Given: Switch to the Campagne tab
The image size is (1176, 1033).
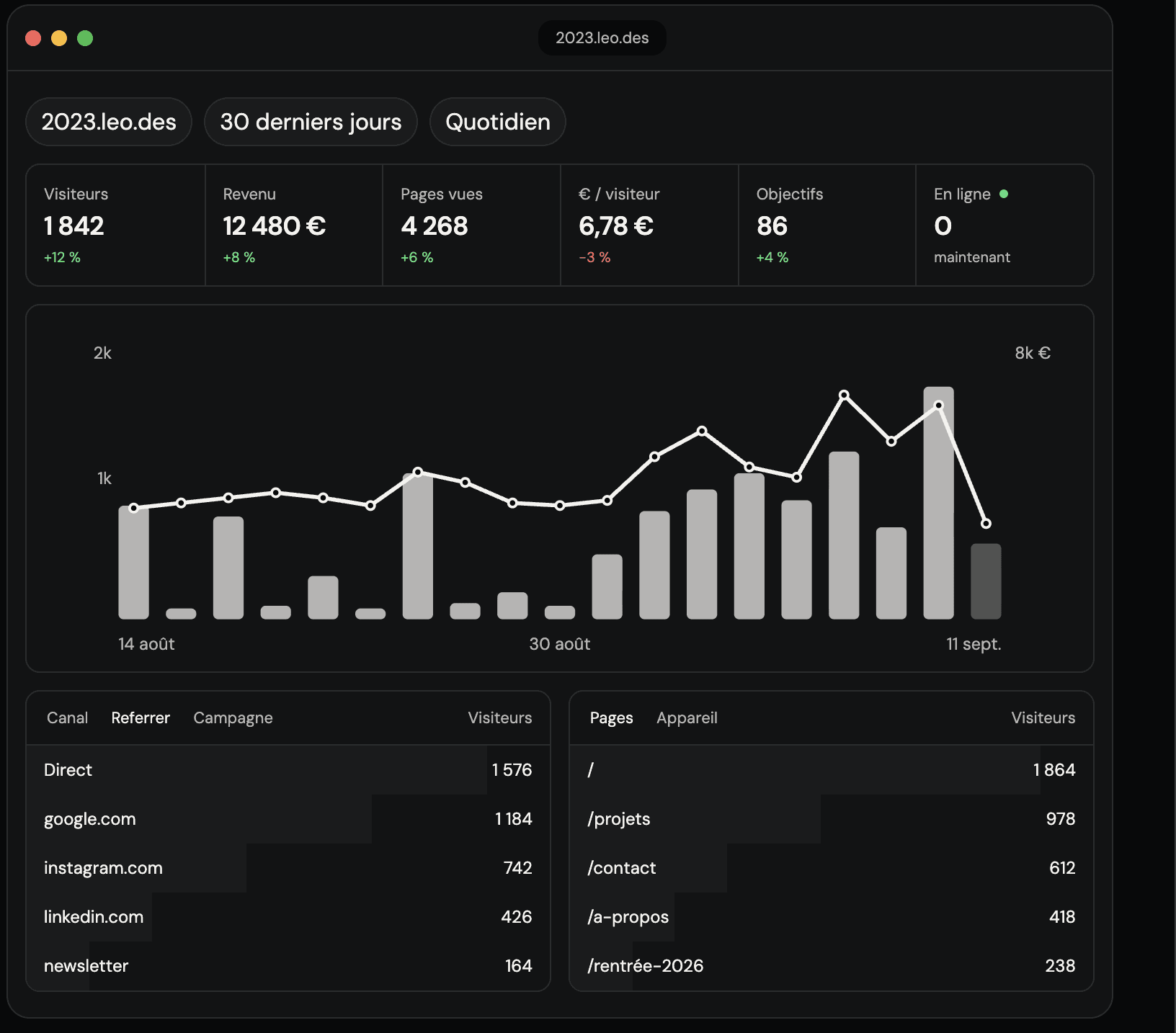Looking at the screenshot, I should point(233,718).
